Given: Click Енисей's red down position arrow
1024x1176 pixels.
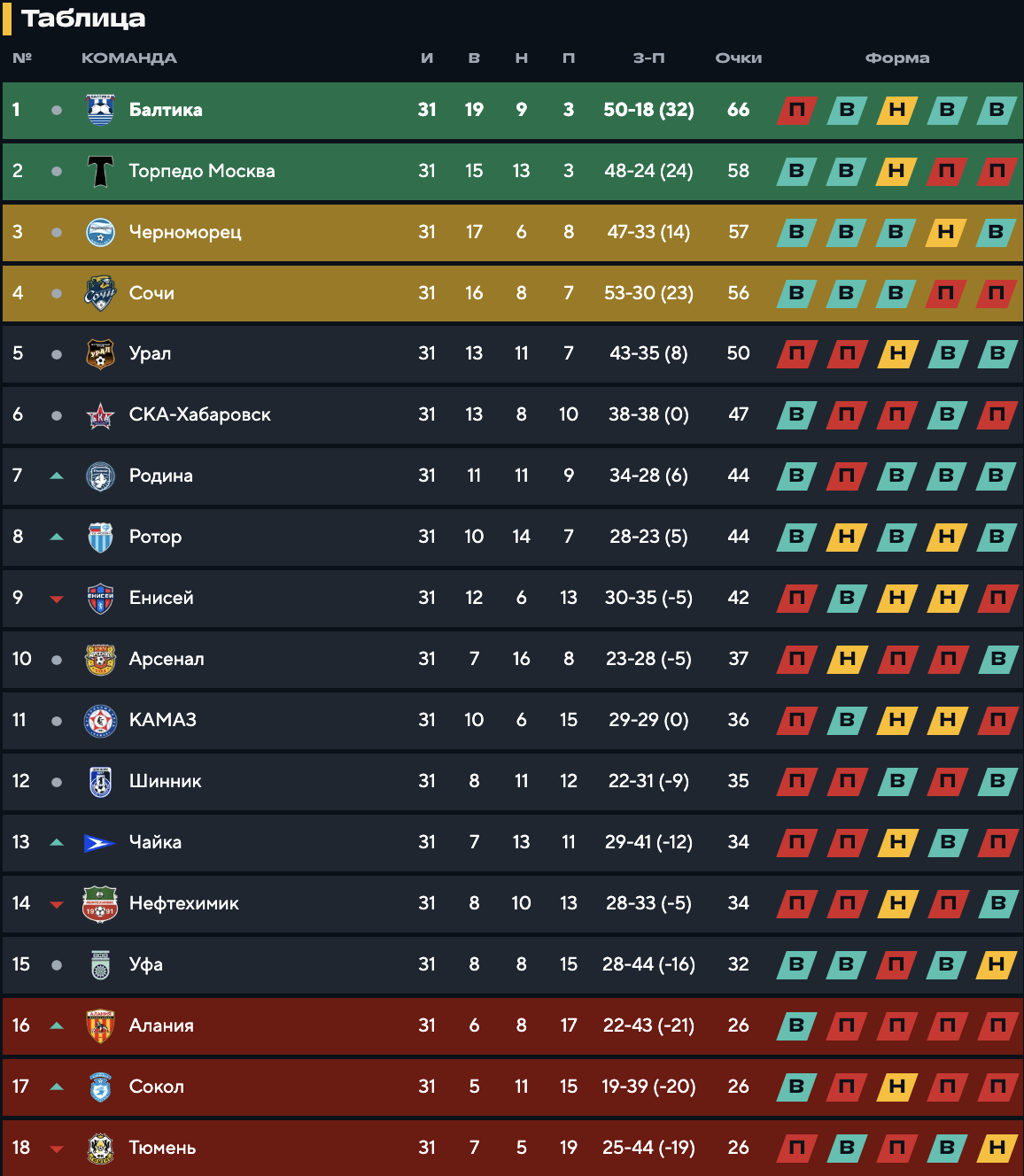Looking at the screenshot, I should 57,599.
